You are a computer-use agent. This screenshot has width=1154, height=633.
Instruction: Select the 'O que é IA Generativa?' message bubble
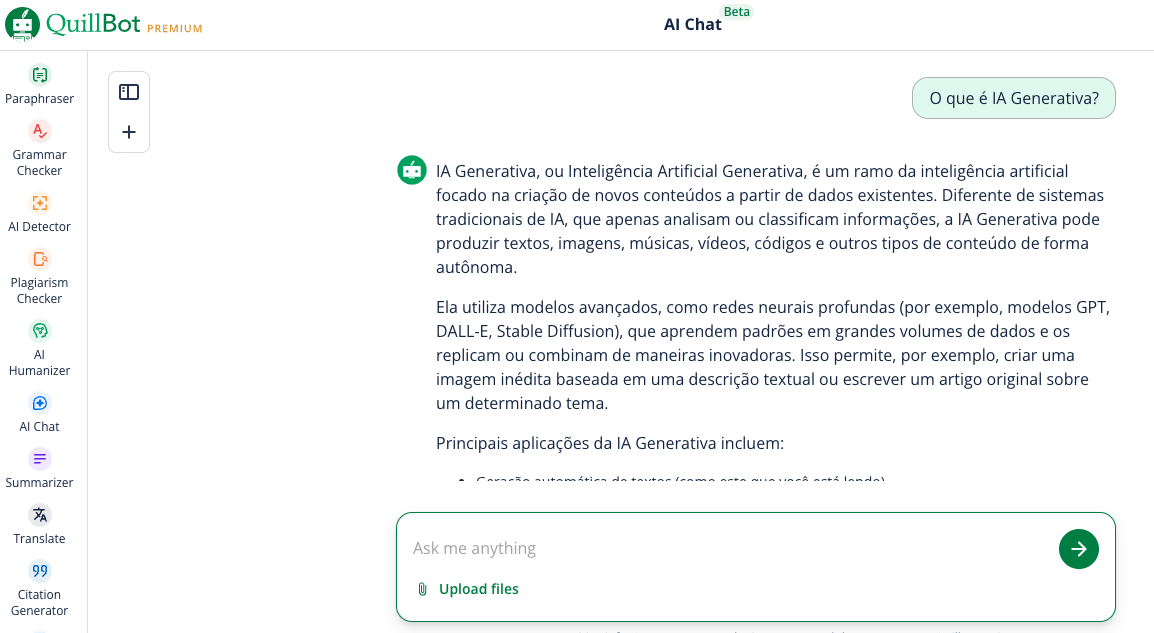click(1013, 98)
